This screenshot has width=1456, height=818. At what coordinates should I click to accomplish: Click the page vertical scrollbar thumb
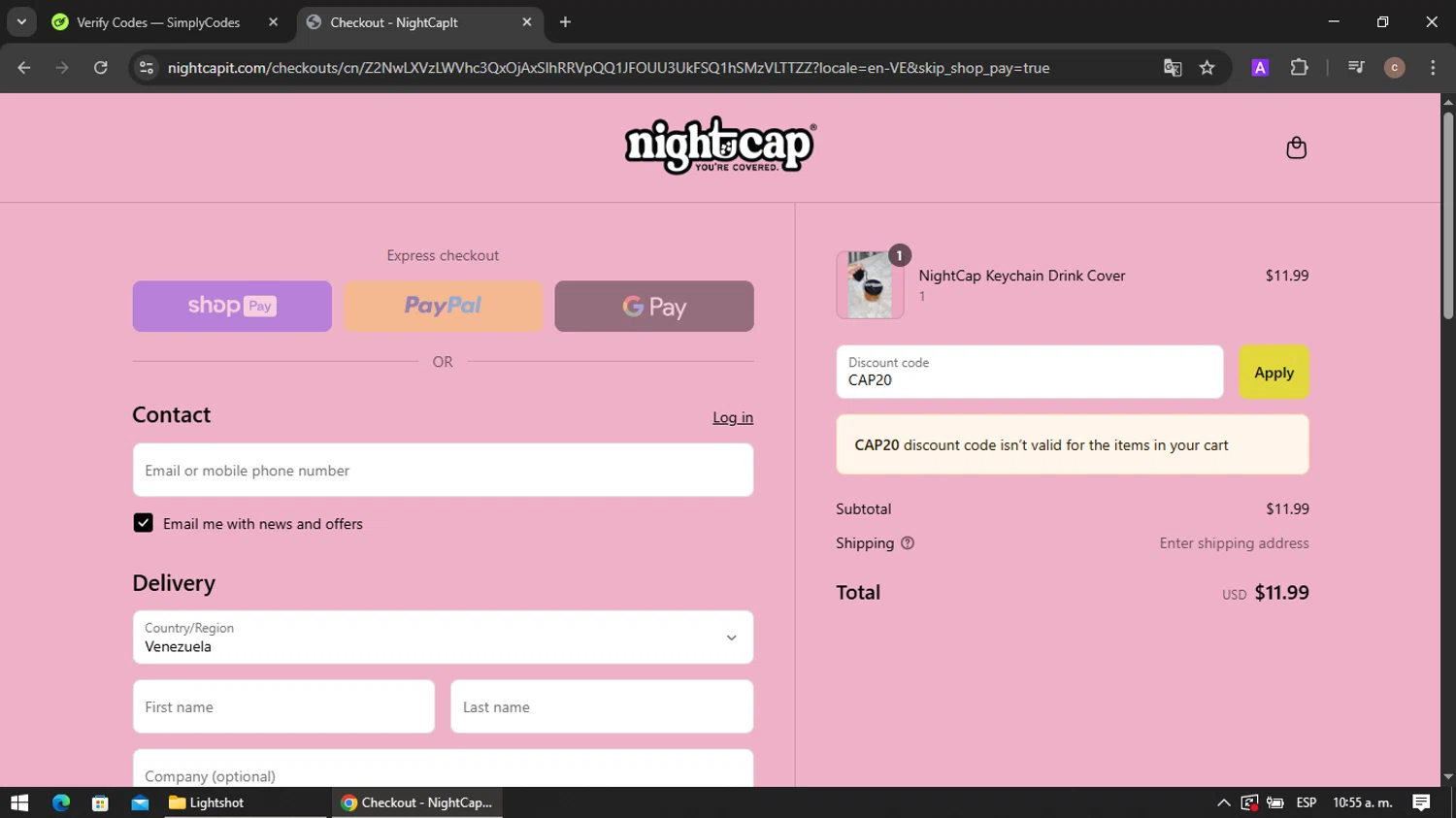click(1448, 215)
